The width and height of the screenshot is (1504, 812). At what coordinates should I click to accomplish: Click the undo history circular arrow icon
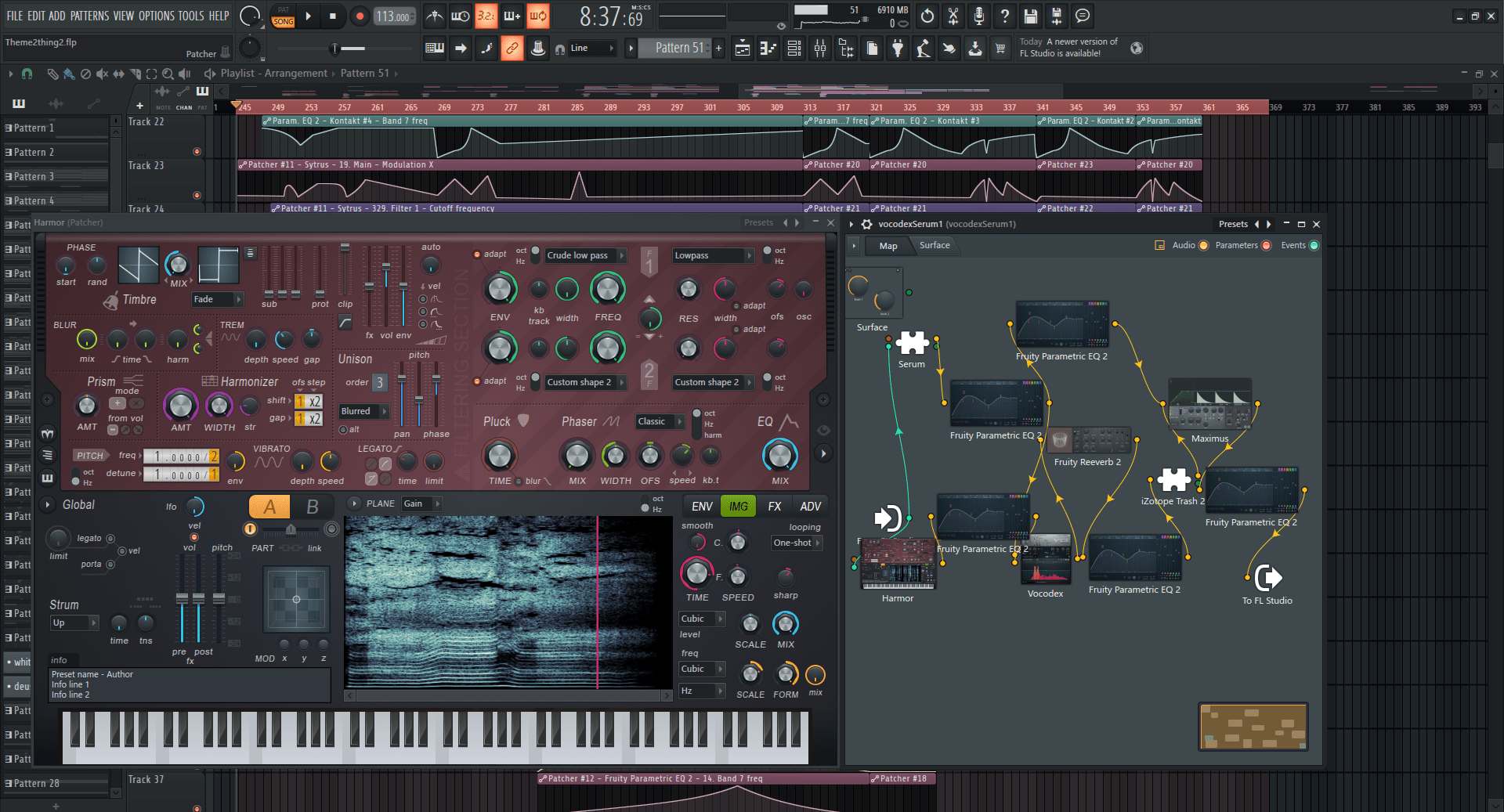tap(927, 16)
